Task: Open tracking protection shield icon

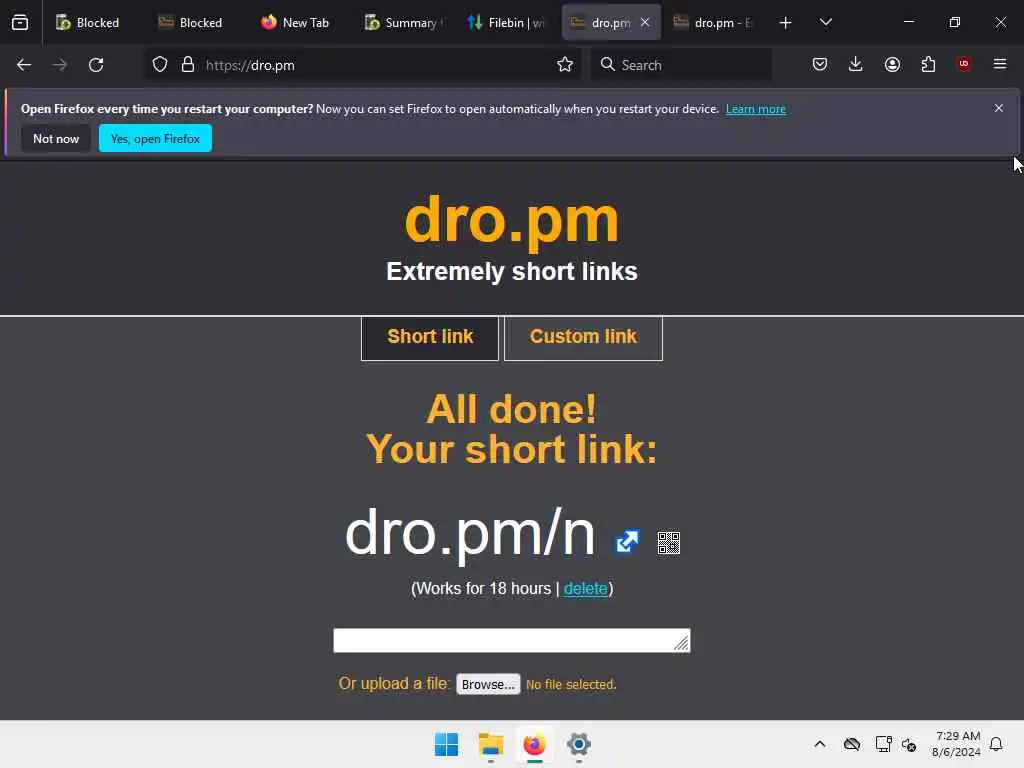Action: pyautogui.click(x=160, y=65)
